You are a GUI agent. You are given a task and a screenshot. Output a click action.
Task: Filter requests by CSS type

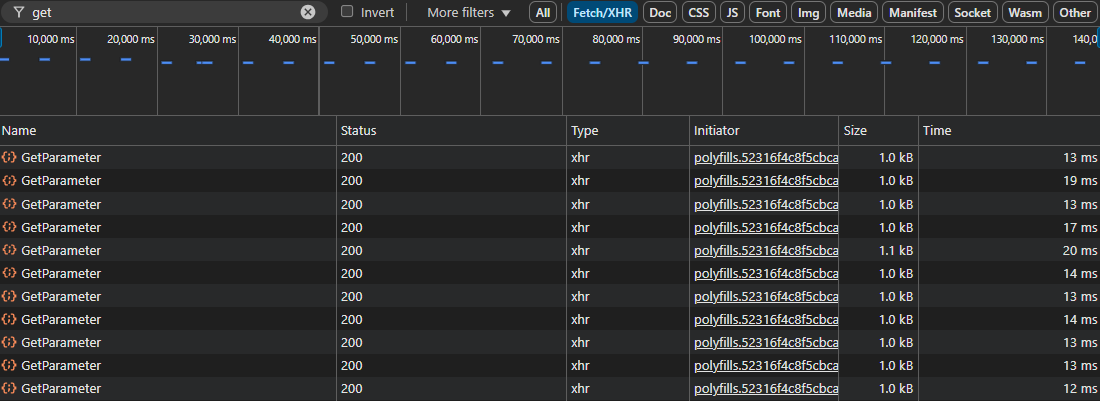click(x=697, y=13)
